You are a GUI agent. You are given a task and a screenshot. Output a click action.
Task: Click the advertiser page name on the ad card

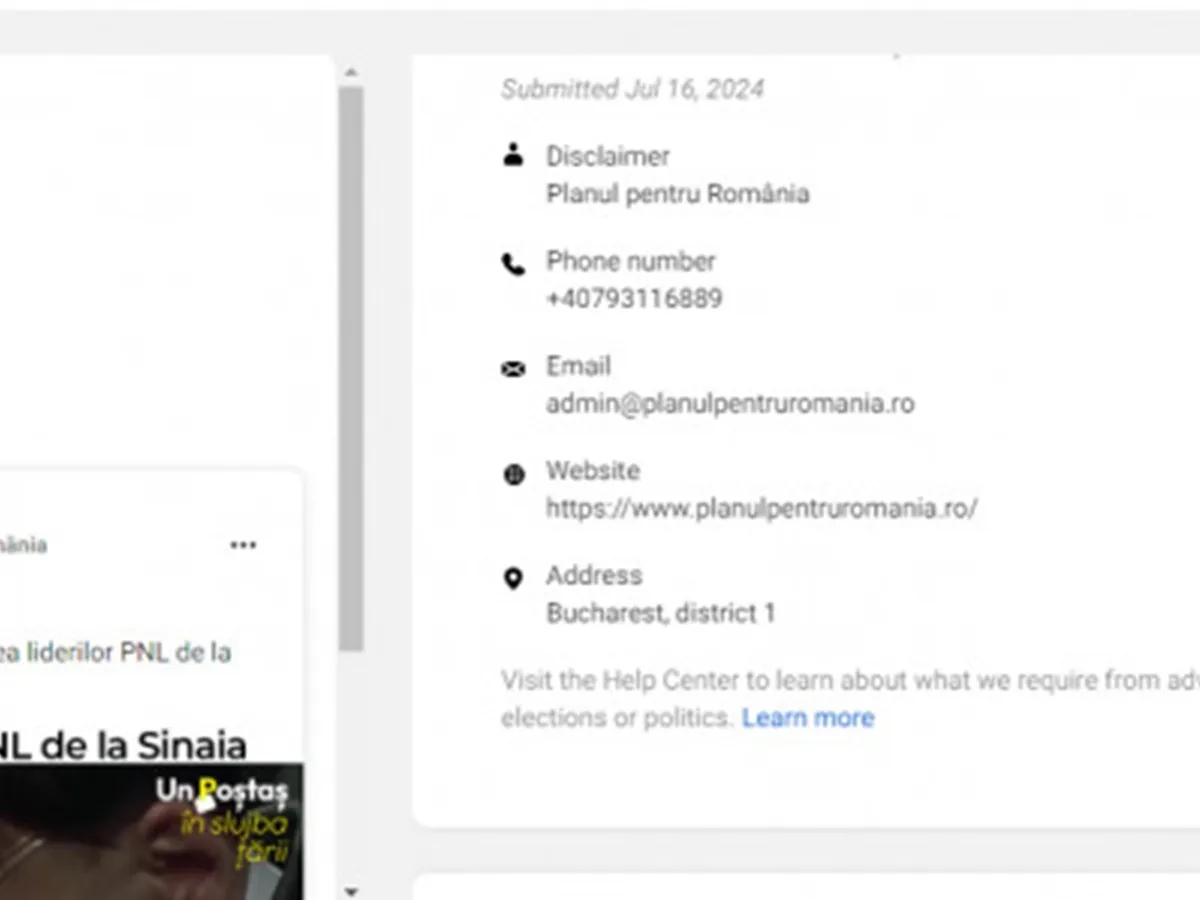pyautogui.click(x=22, y=545)
